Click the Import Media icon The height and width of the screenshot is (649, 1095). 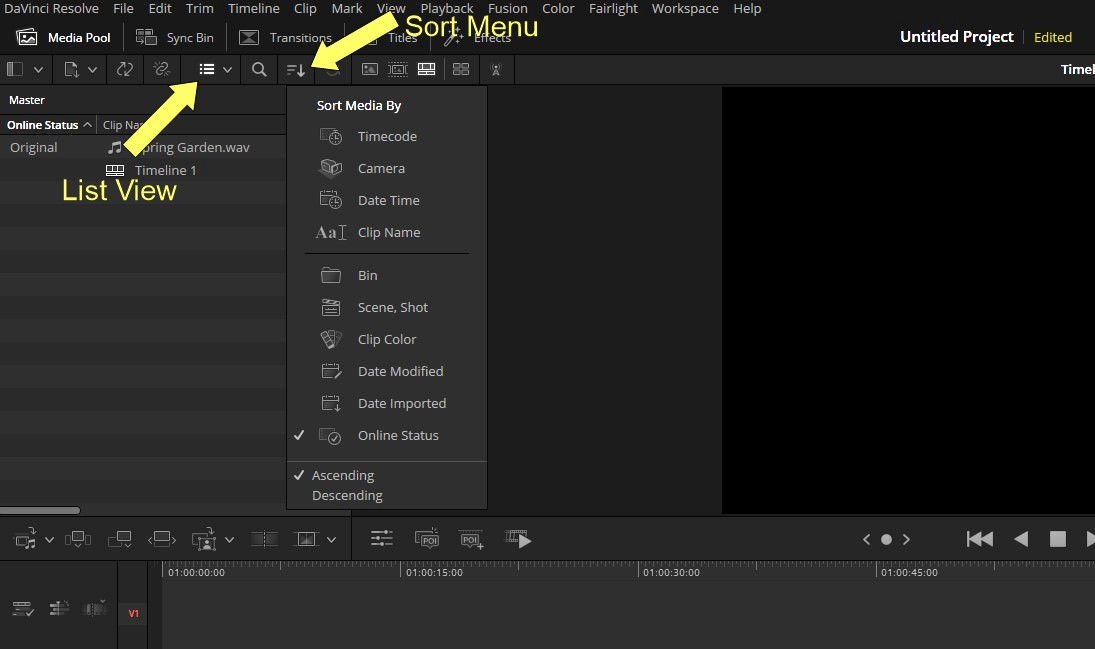point(71,69)
